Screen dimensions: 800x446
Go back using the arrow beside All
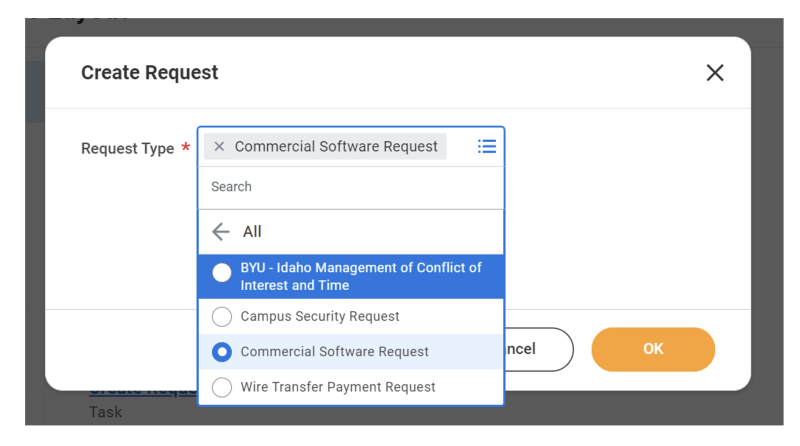tap(221, 232)
